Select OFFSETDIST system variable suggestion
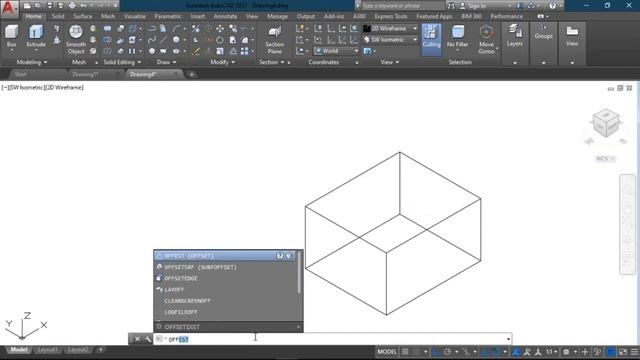 point(228,327)
